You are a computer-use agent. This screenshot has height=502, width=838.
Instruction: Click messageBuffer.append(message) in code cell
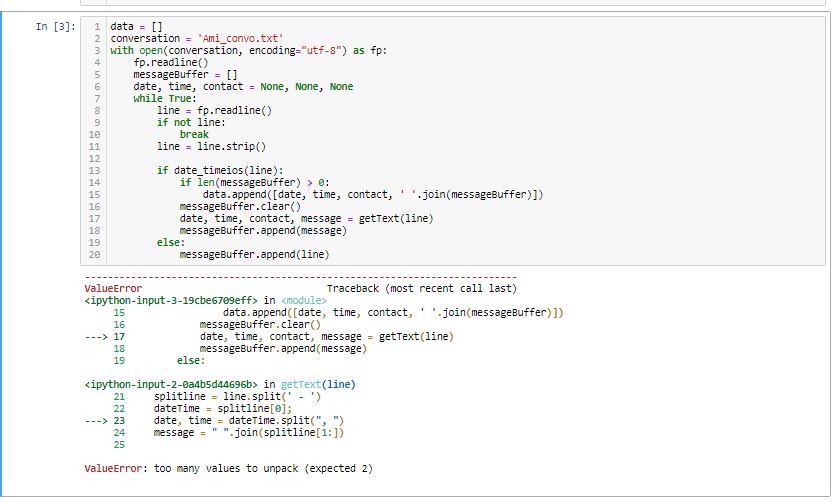(263, 230)
